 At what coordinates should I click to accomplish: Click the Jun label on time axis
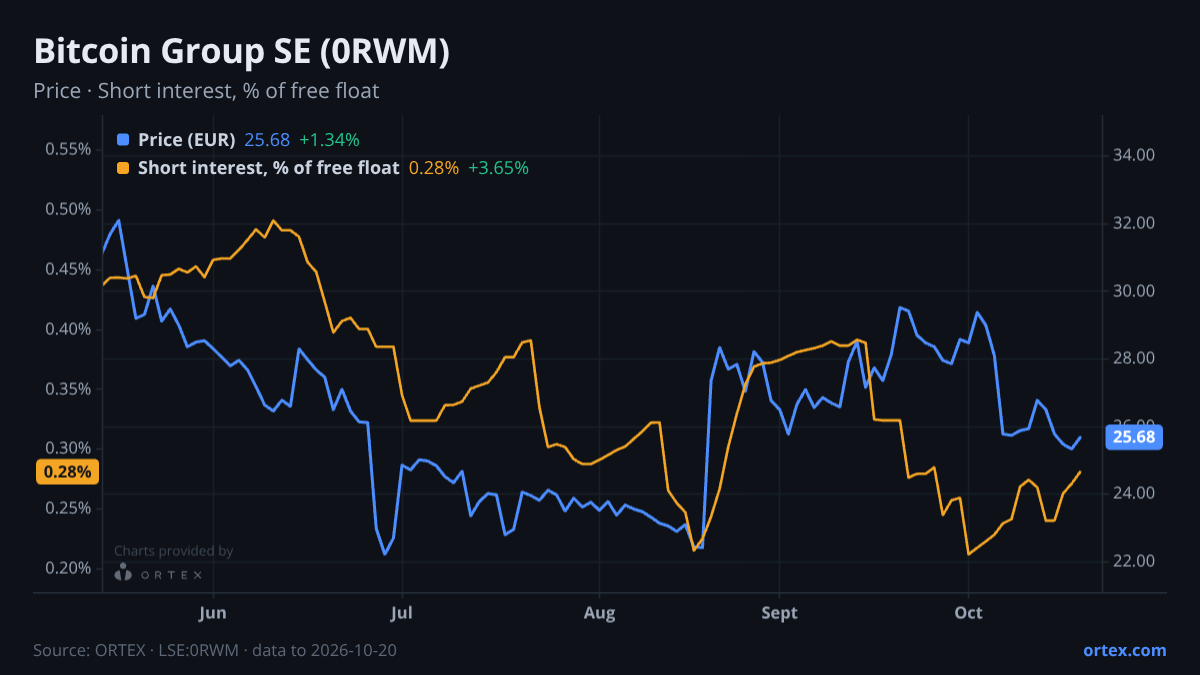(213, 613)
